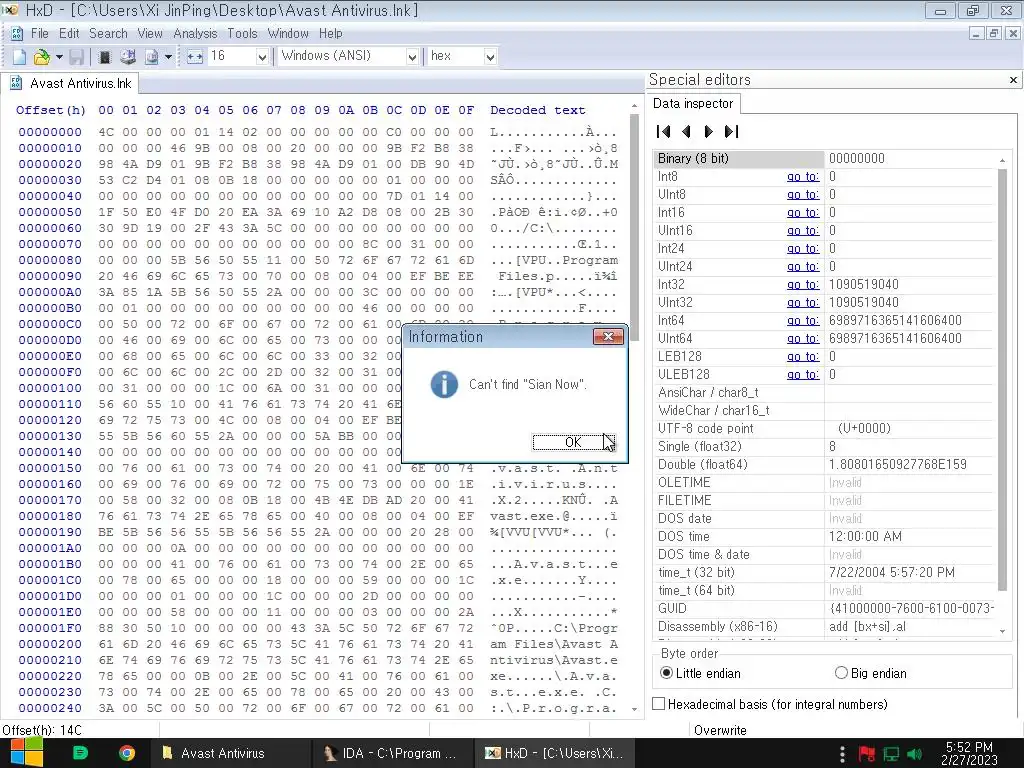1024x768 pixels.
Task: Open the Analysis menu
Action: [x=195, y=33]
